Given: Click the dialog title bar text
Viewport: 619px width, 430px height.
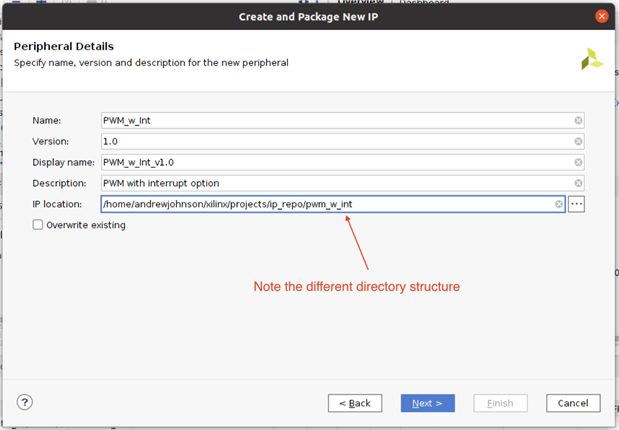Looking at the screenshot, I should coord(309,16).
